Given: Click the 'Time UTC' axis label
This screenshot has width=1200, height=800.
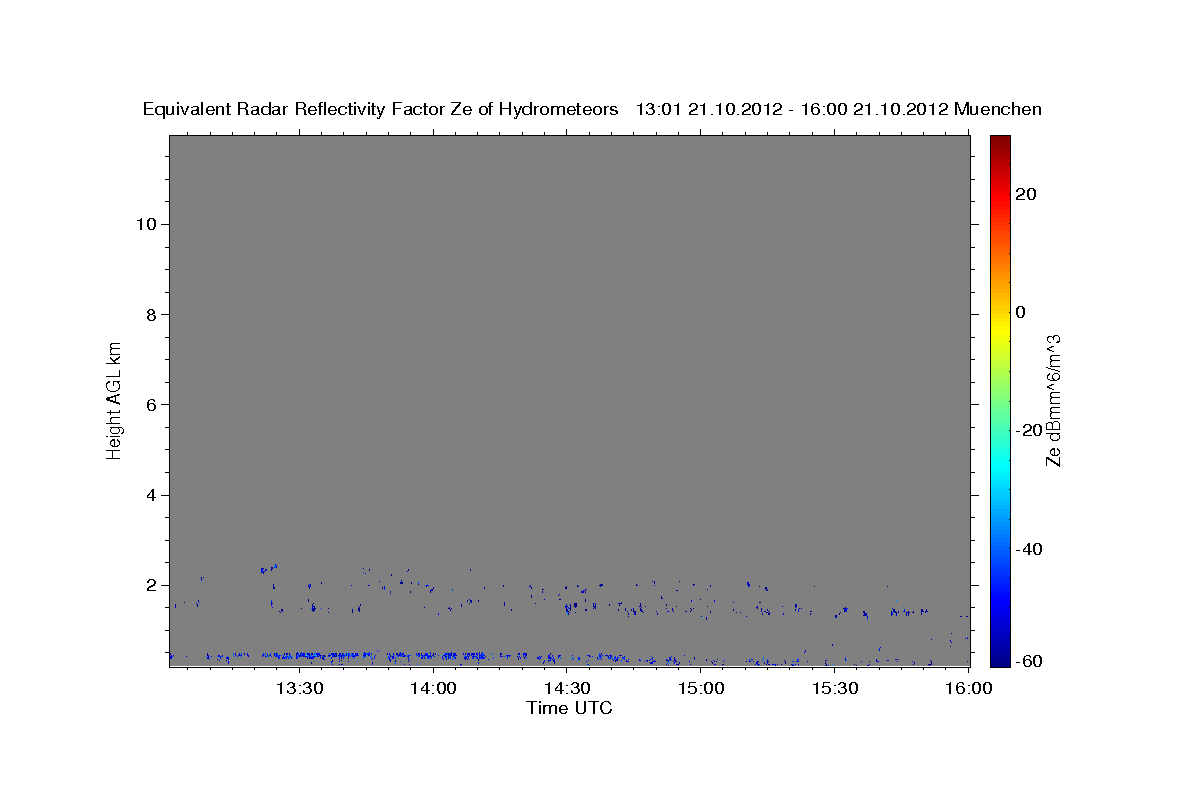Looking at the screenshot, I should 569,709.
